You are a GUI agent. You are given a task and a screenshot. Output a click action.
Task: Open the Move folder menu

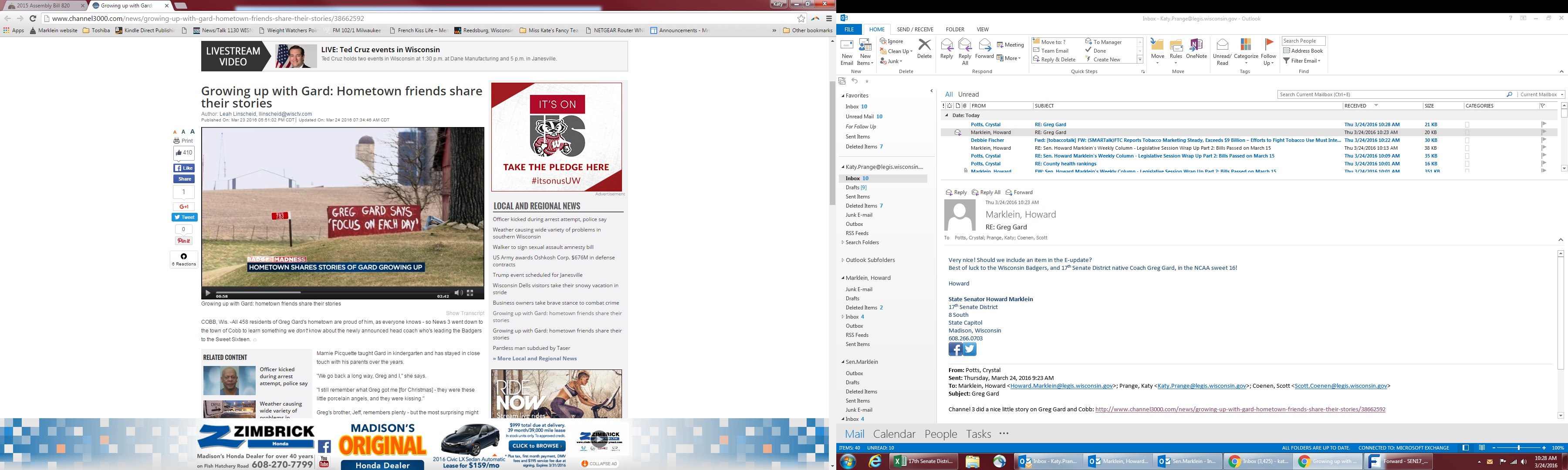coord(1157,52)
